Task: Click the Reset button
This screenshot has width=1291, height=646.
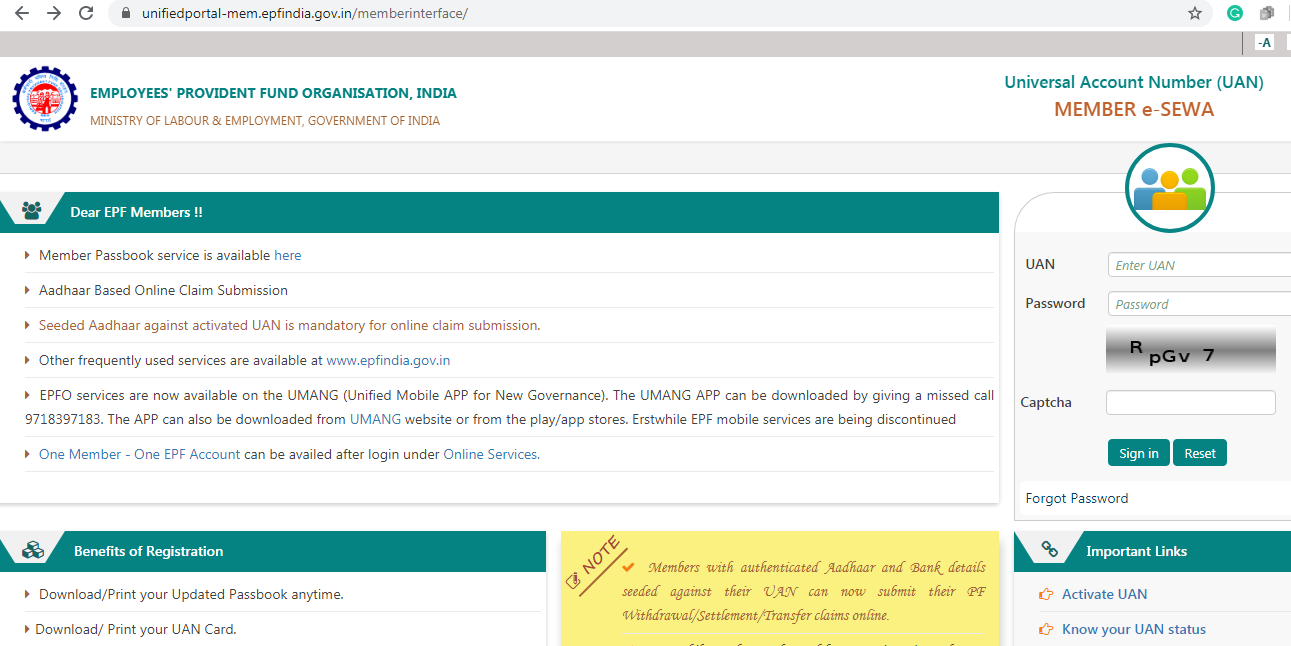Action: (1199, 453)
